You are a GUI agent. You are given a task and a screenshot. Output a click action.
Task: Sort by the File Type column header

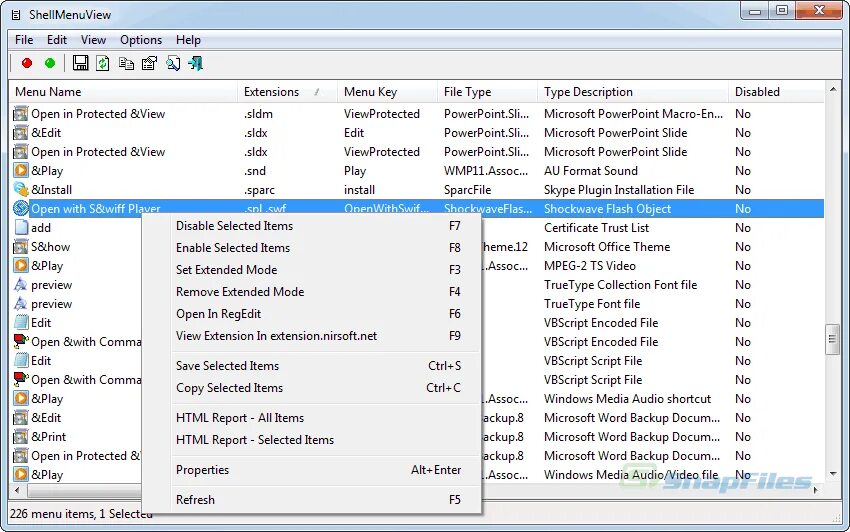click(487, 92)
